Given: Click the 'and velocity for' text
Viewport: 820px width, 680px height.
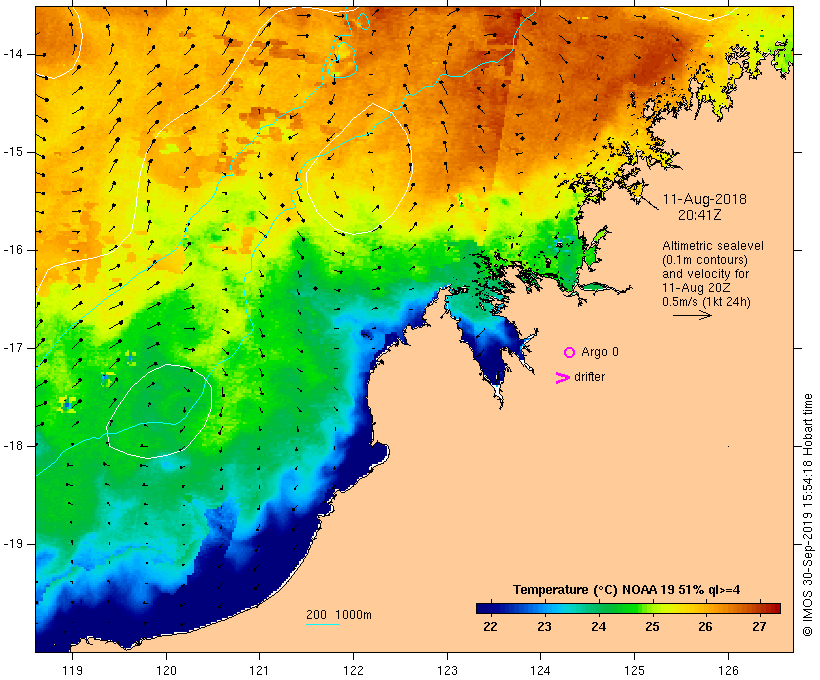Looking at the screenshot, I should (x=705, y=274).
